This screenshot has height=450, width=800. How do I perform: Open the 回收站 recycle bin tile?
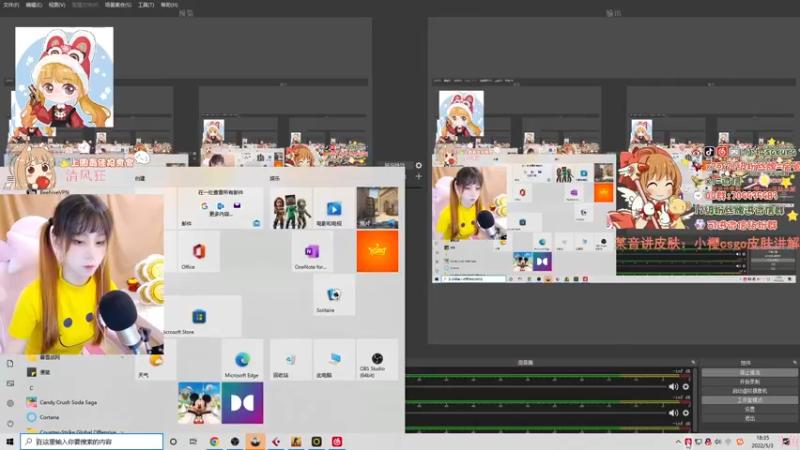tap(290, 360)
